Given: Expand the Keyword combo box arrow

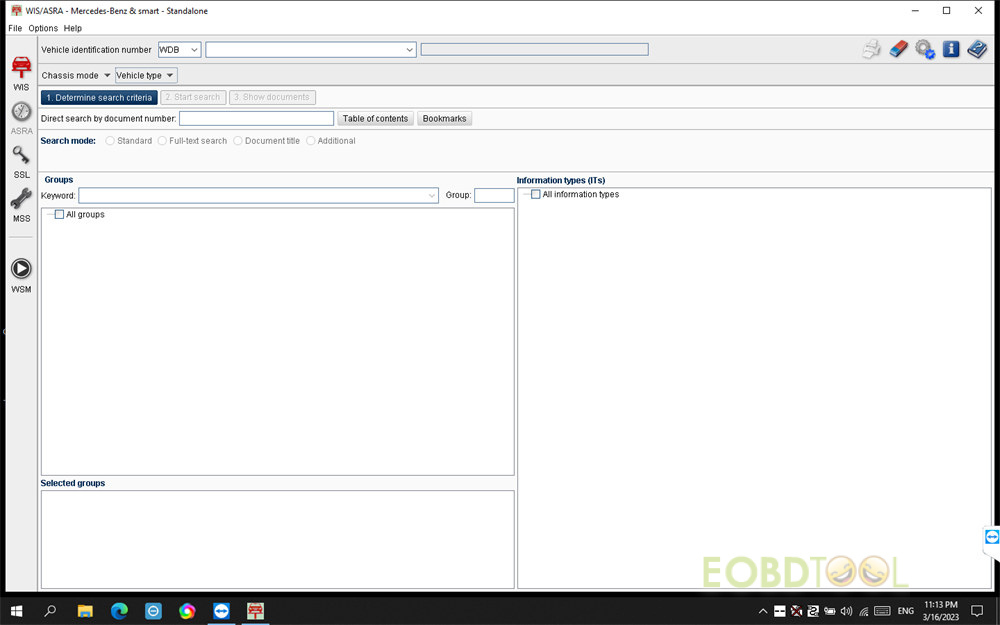Looking at the screenshot, I should pyautogui.click(x=432, y=196).
